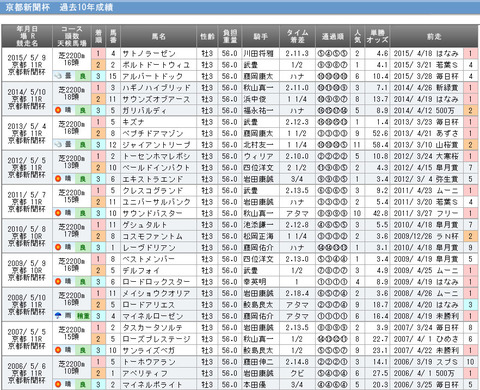480x390 pixels.
Task: Select horse name マイネルポライト
Action: point(152,384)
